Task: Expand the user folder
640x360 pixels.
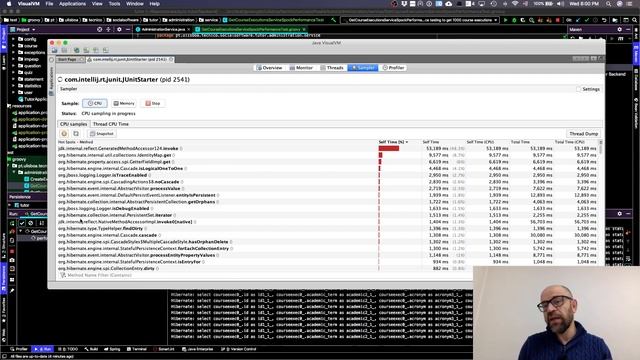Action: (13, 92)
